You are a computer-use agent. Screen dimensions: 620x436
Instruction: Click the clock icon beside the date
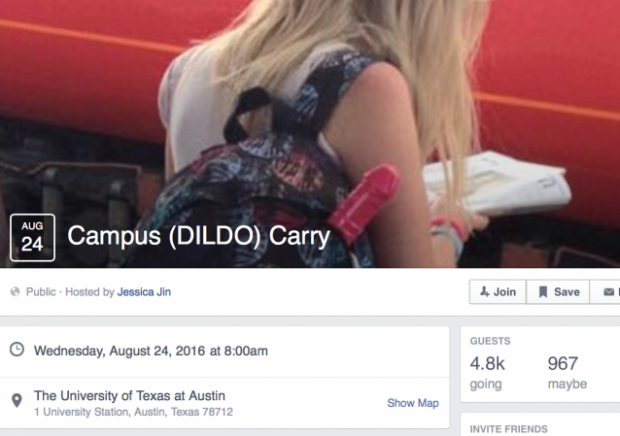coord(17,349)
